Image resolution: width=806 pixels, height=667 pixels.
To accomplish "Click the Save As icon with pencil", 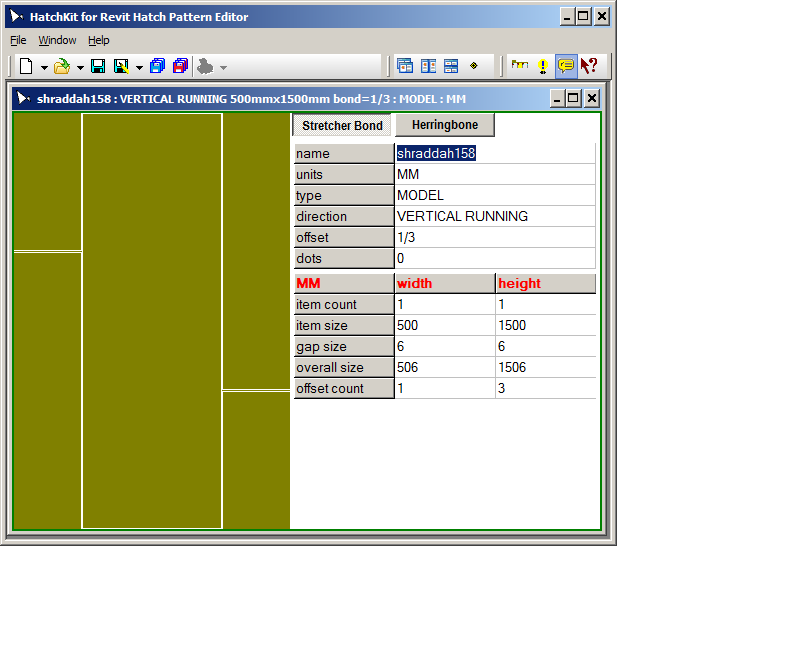I will click(x=122, y=66).
